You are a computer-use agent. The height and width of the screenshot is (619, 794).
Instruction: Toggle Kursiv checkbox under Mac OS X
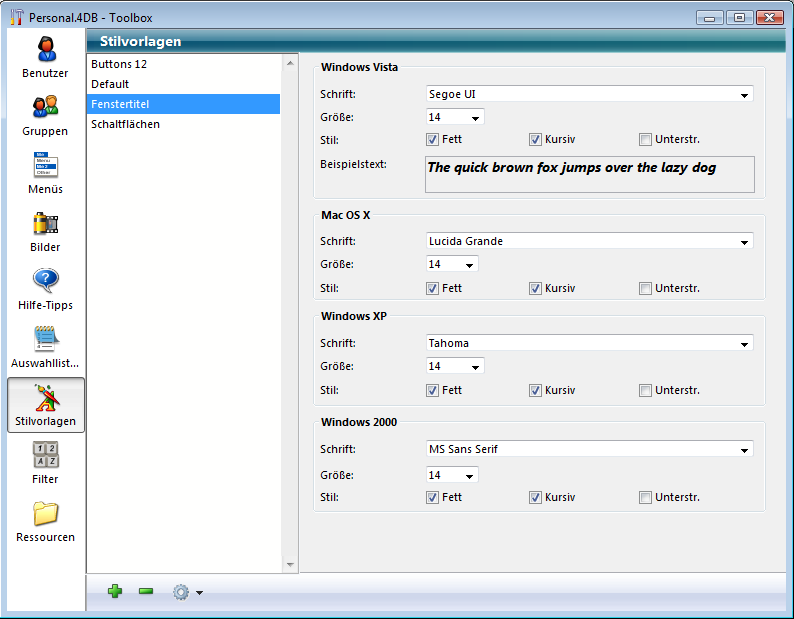tap(536, 288)
